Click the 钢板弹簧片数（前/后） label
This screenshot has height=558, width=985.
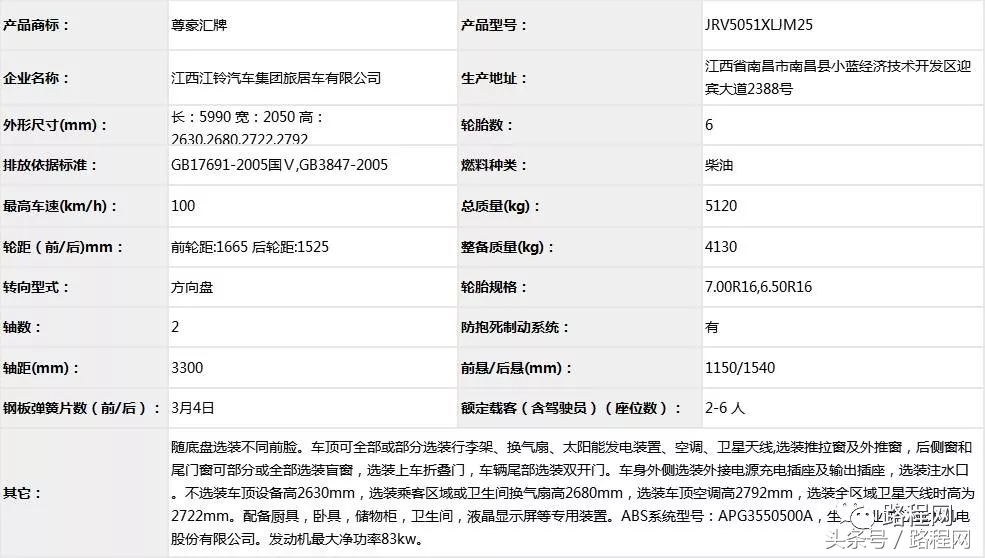pos(82,408)
